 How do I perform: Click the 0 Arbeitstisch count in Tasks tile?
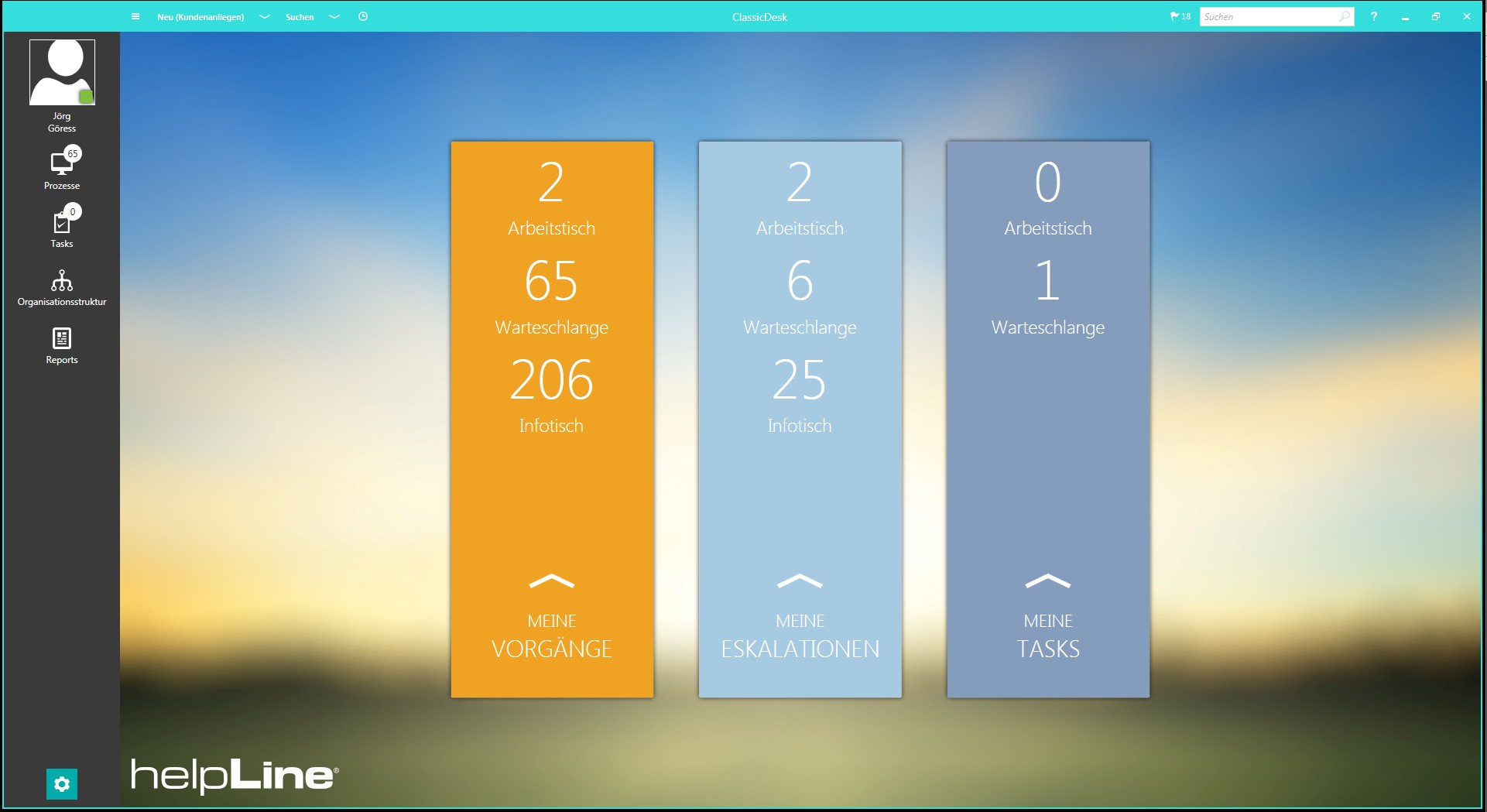coord(1048,197)
